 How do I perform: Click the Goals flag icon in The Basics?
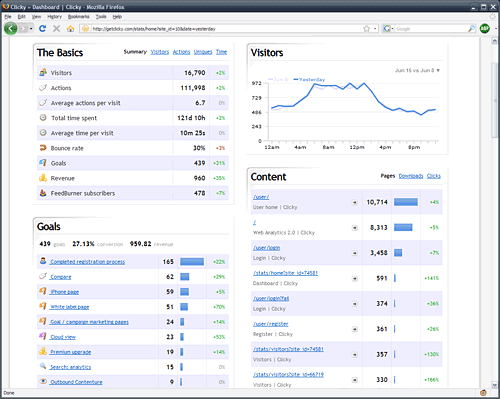[43, 163]
